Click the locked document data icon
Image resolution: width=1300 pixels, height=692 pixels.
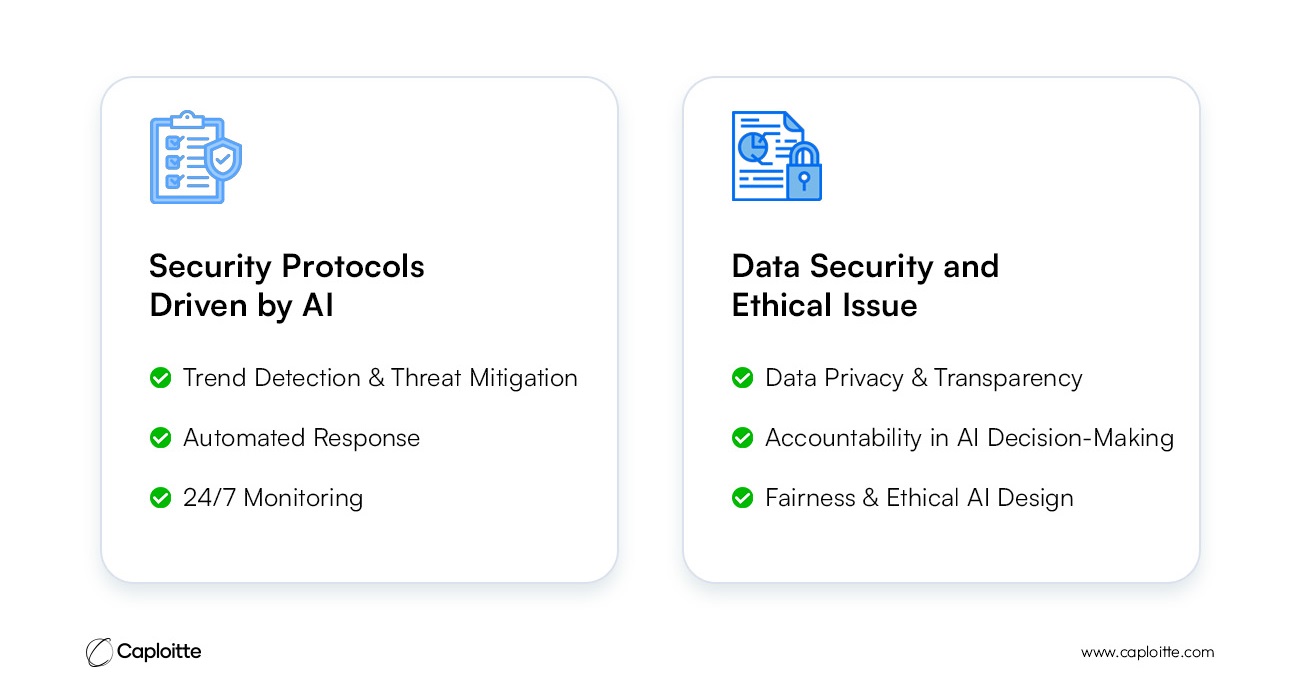pyautogui.click(x=777, y=156)
